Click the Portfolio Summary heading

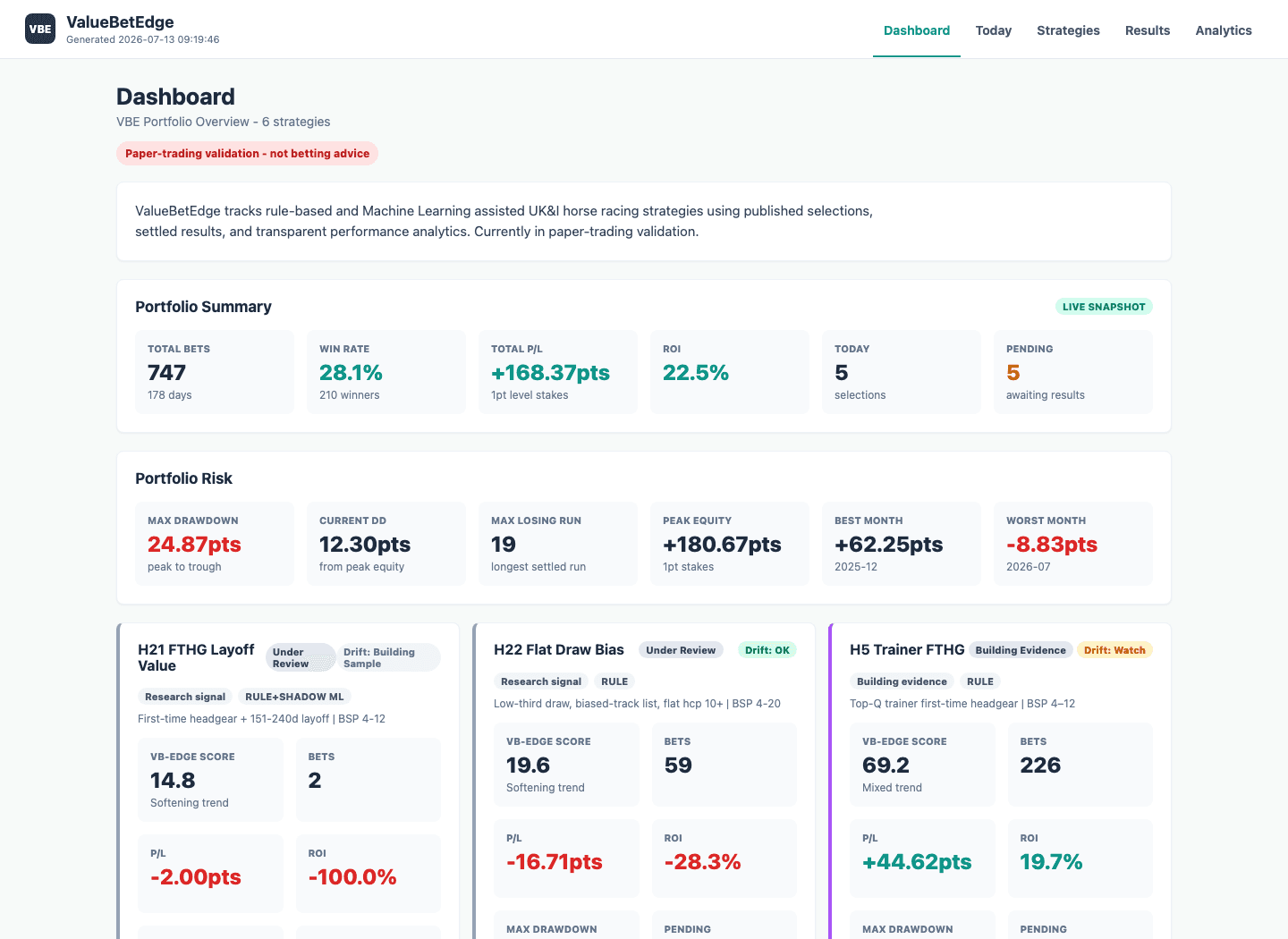coord(203,307)
